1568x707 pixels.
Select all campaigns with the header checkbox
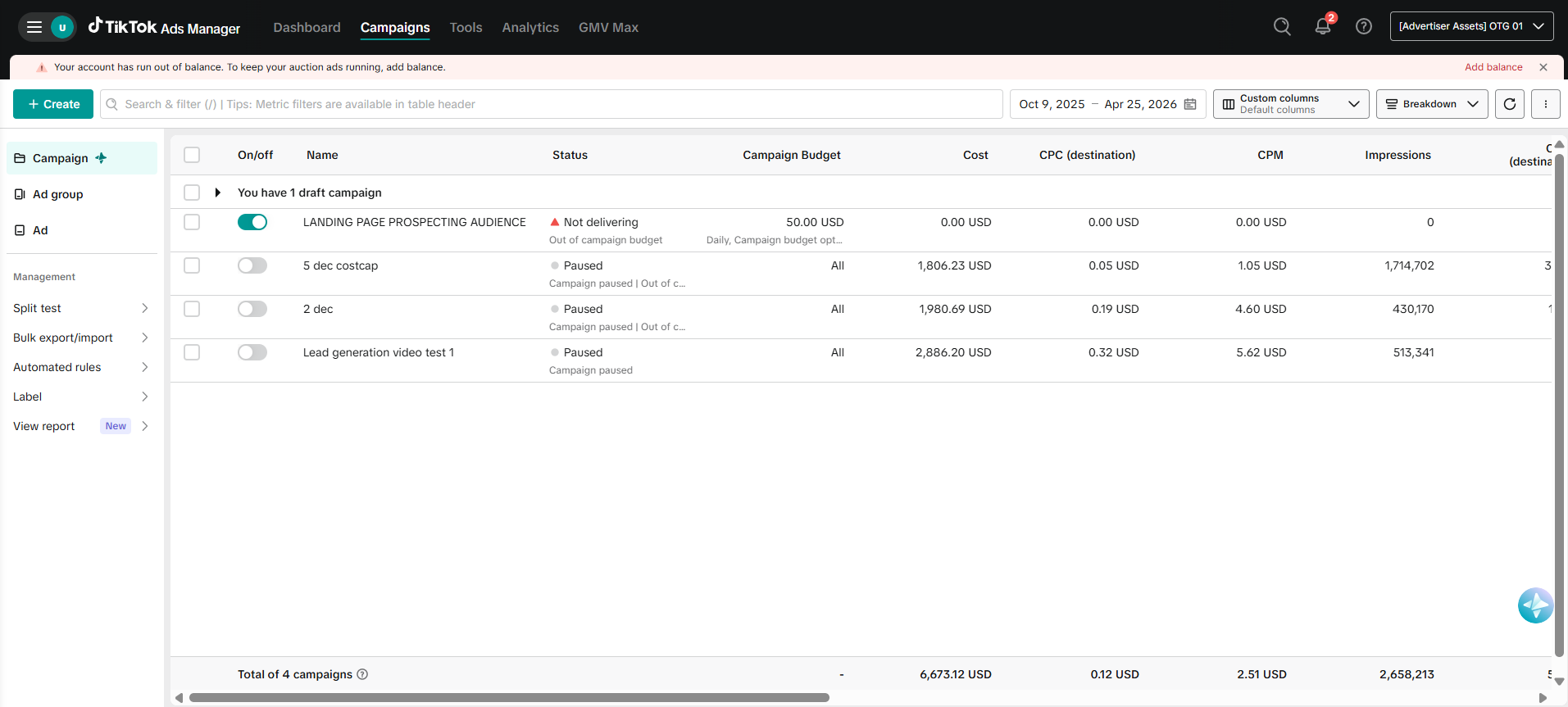(x=192, y=155)
